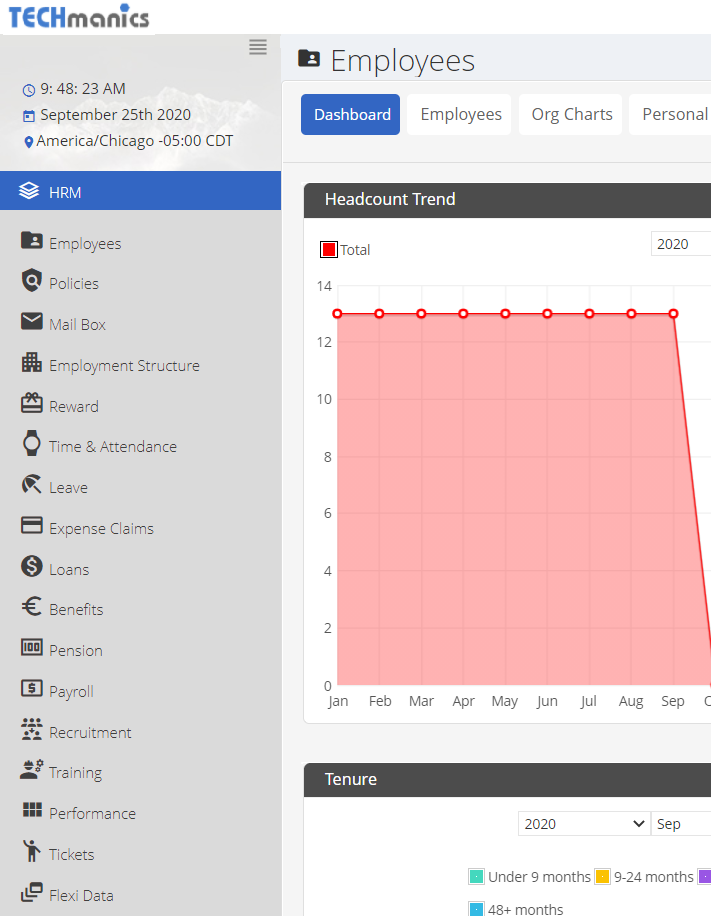
Task: Click the Loans dollar icon
Action: pos(32,566)
